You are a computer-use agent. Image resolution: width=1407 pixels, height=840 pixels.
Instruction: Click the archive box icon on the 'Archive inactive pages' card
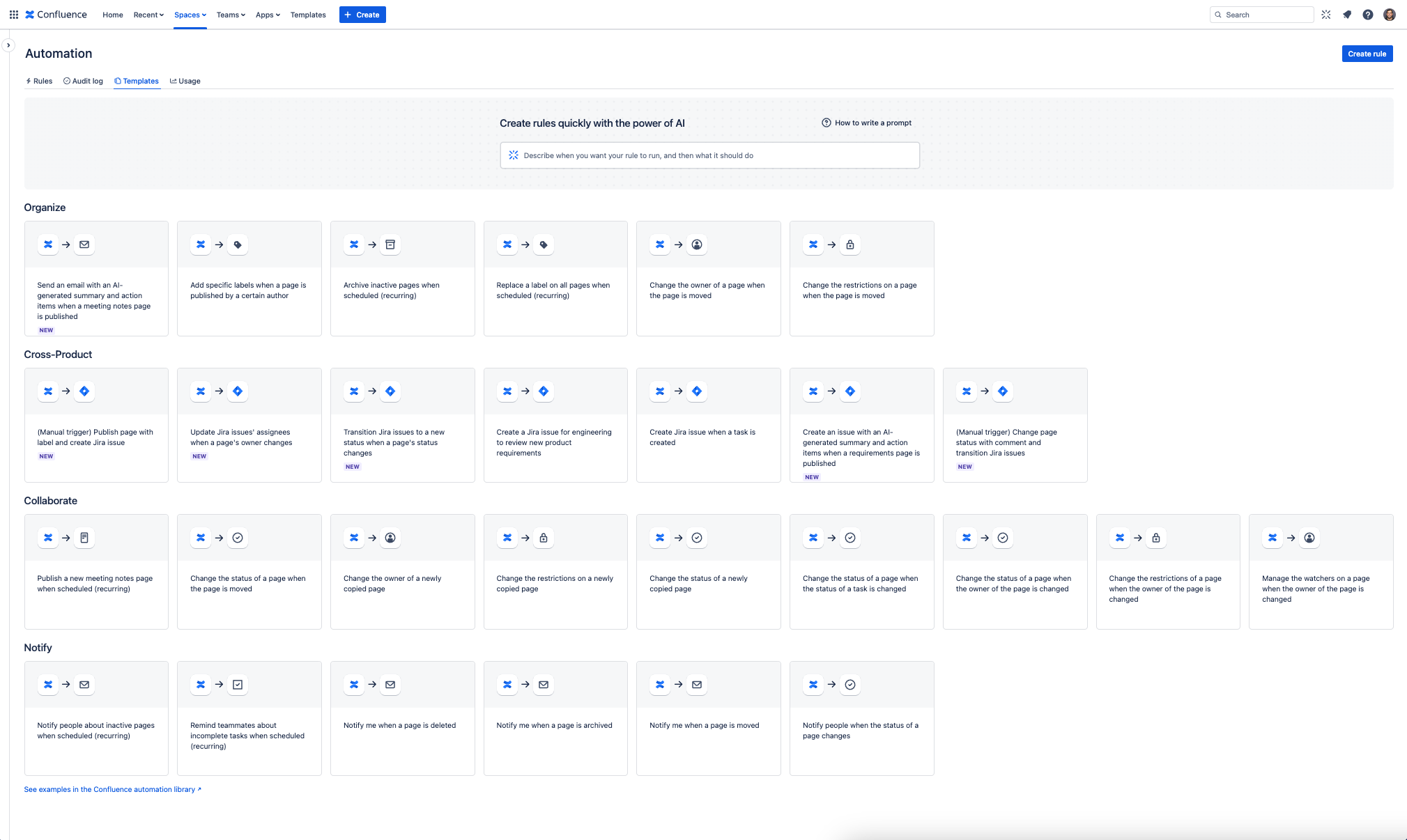point(390,244)
